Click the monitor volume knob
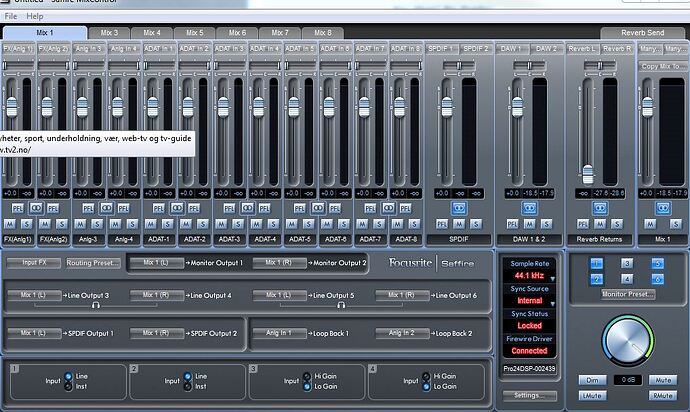 click(x=628, y=341)
